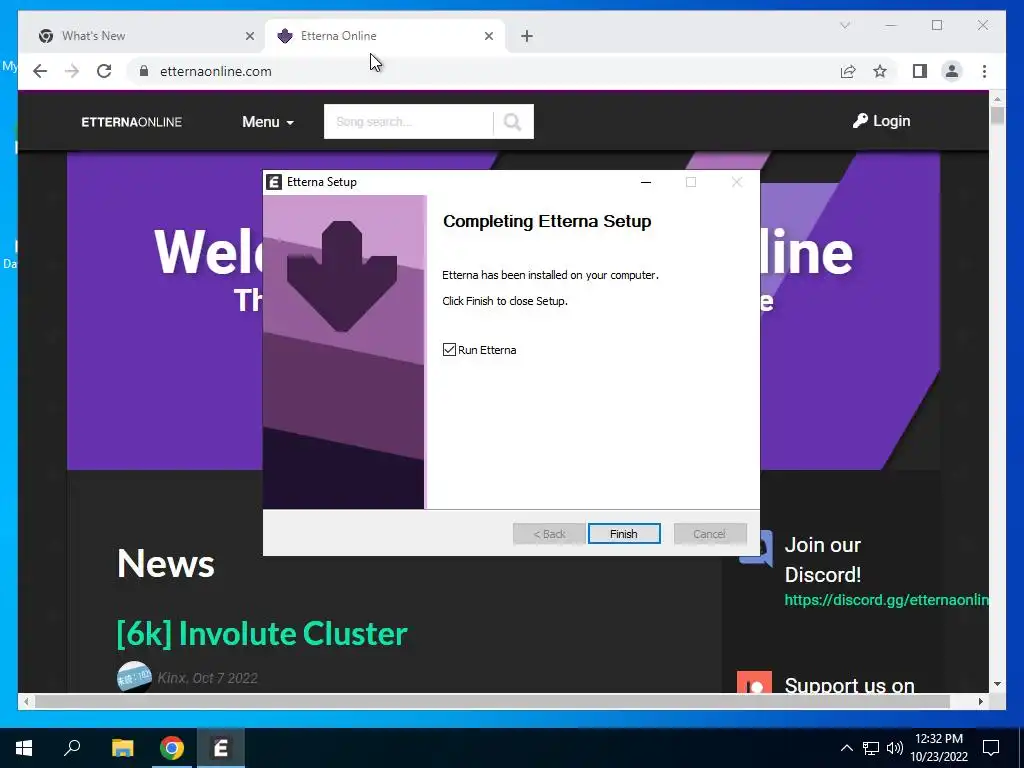Open Windows taskbar search

coord(72,748)
